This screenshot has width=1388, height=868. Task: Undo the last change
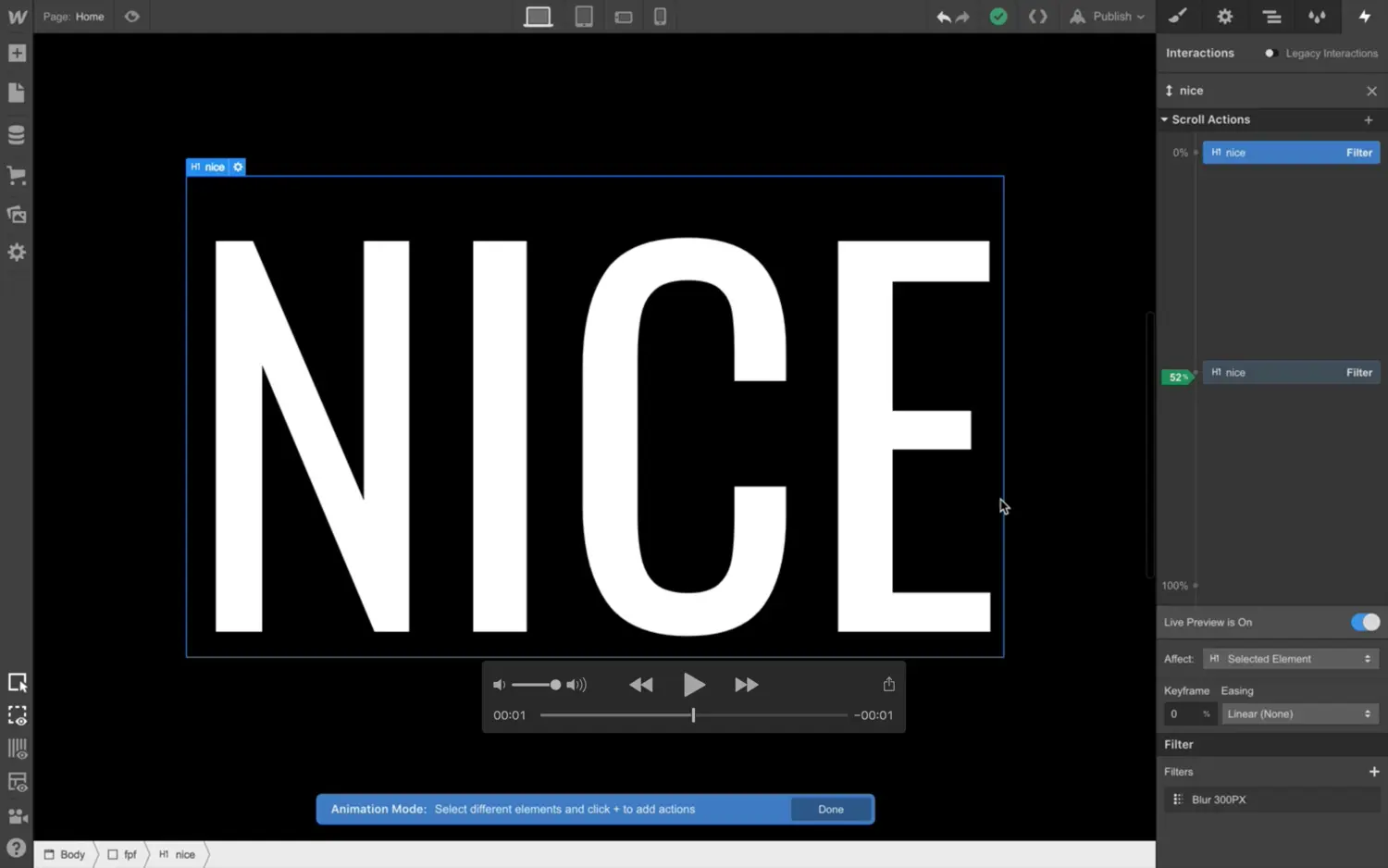coord(943,17)
